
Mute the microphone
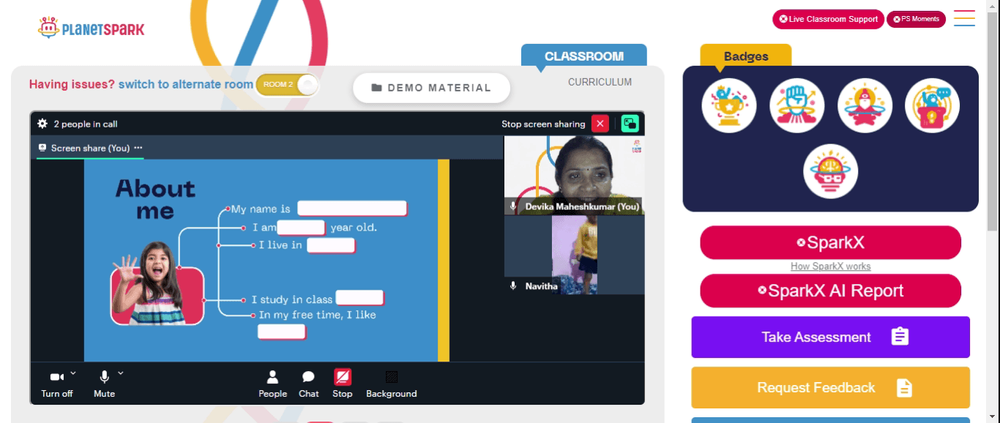point(104,383)
